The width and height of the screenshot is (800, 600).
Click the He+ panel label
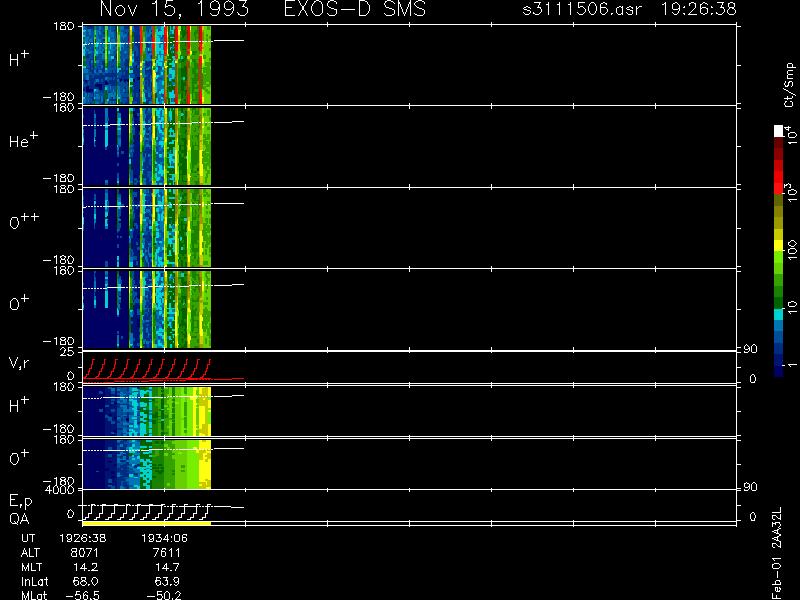(23, 140)
